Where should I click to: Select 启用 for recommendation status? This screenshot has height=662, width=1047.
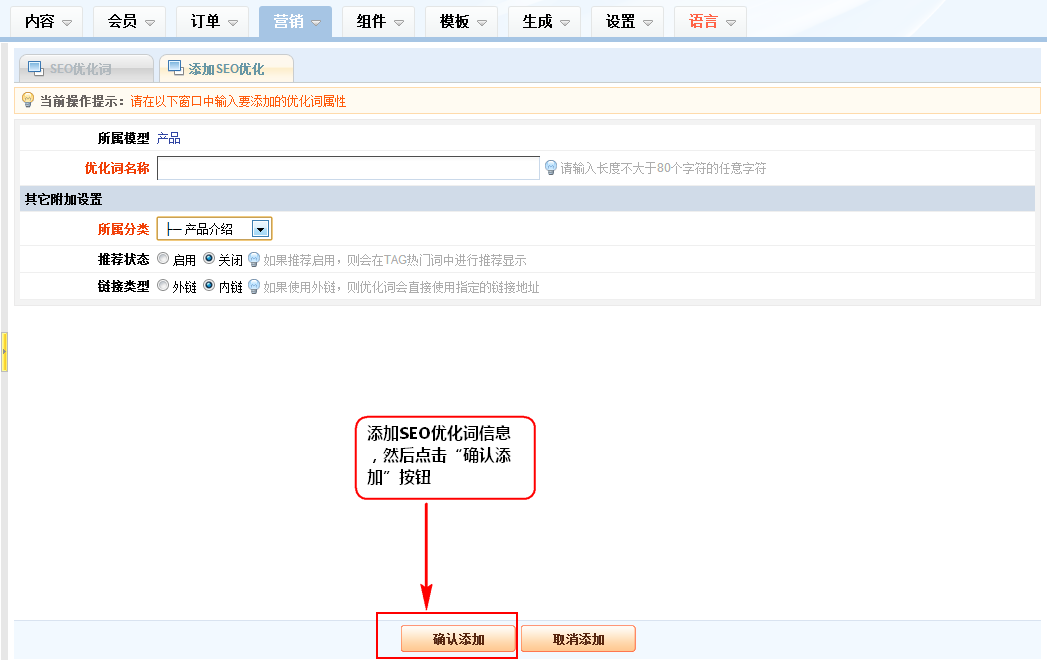[x=163, y=259]
